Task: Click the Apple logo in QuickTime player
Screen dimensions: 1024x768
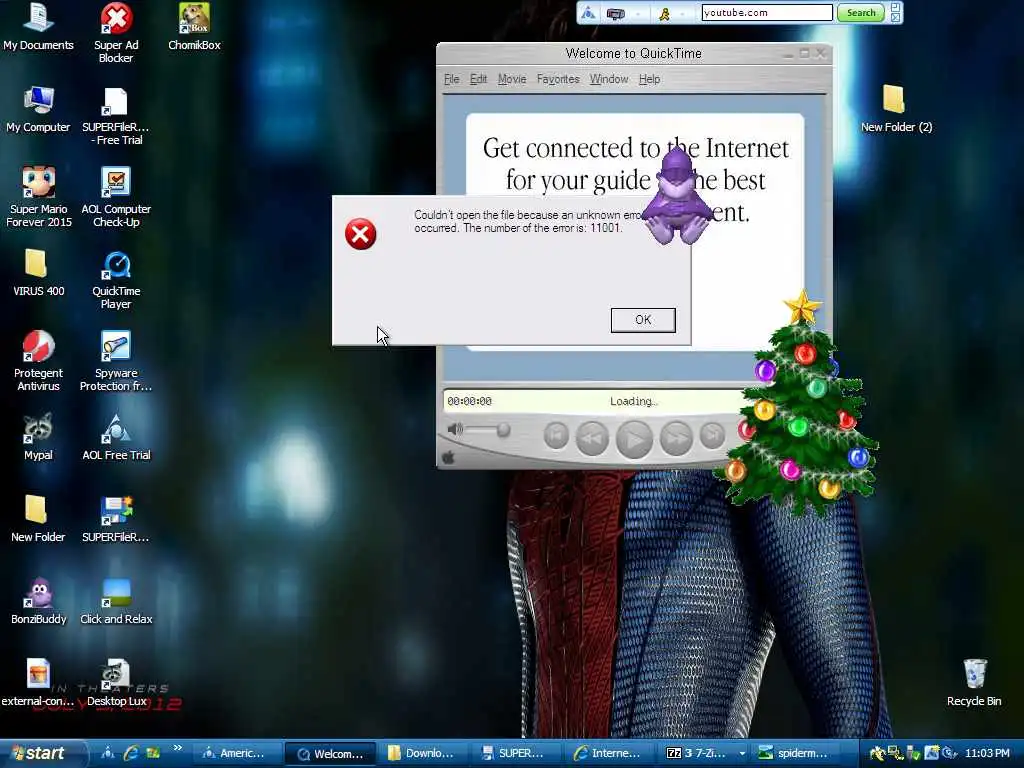Action: click(x=448, y=458)
